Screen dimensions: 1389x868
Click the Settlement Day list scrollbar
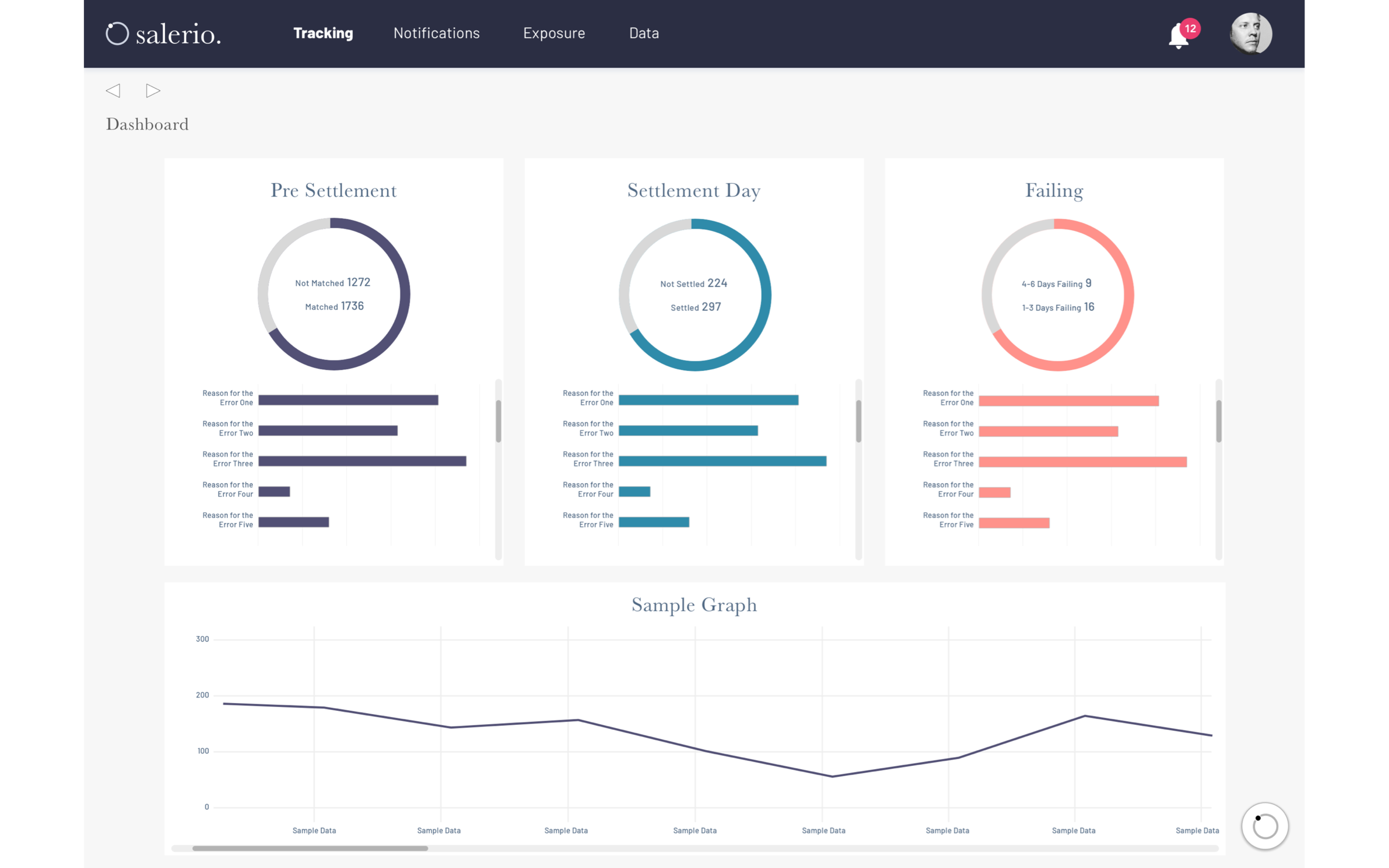point(857,422)
